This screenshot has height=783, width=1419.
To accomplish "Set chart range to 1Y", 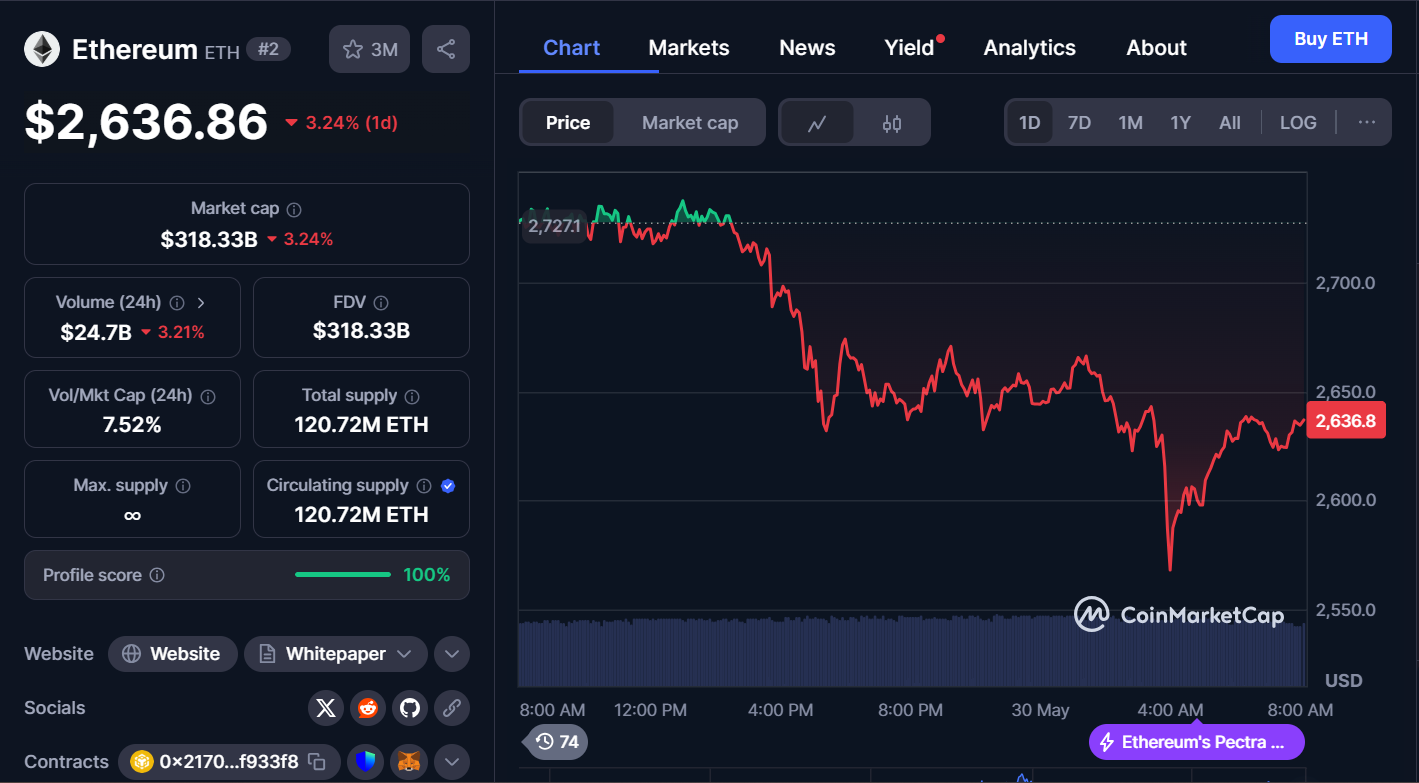I will (x=1180, y=123).
